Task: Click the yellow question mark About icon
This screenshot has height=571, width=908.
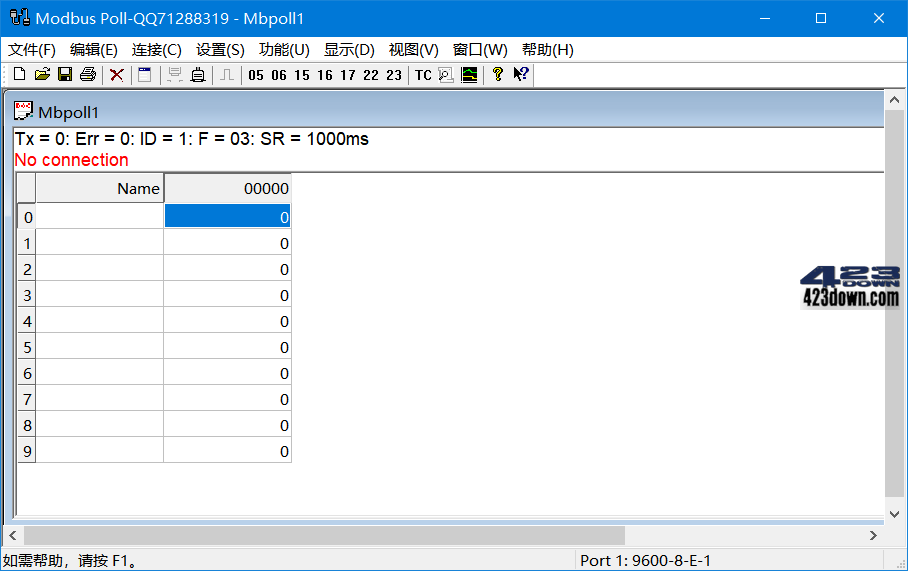Action: 497,74
